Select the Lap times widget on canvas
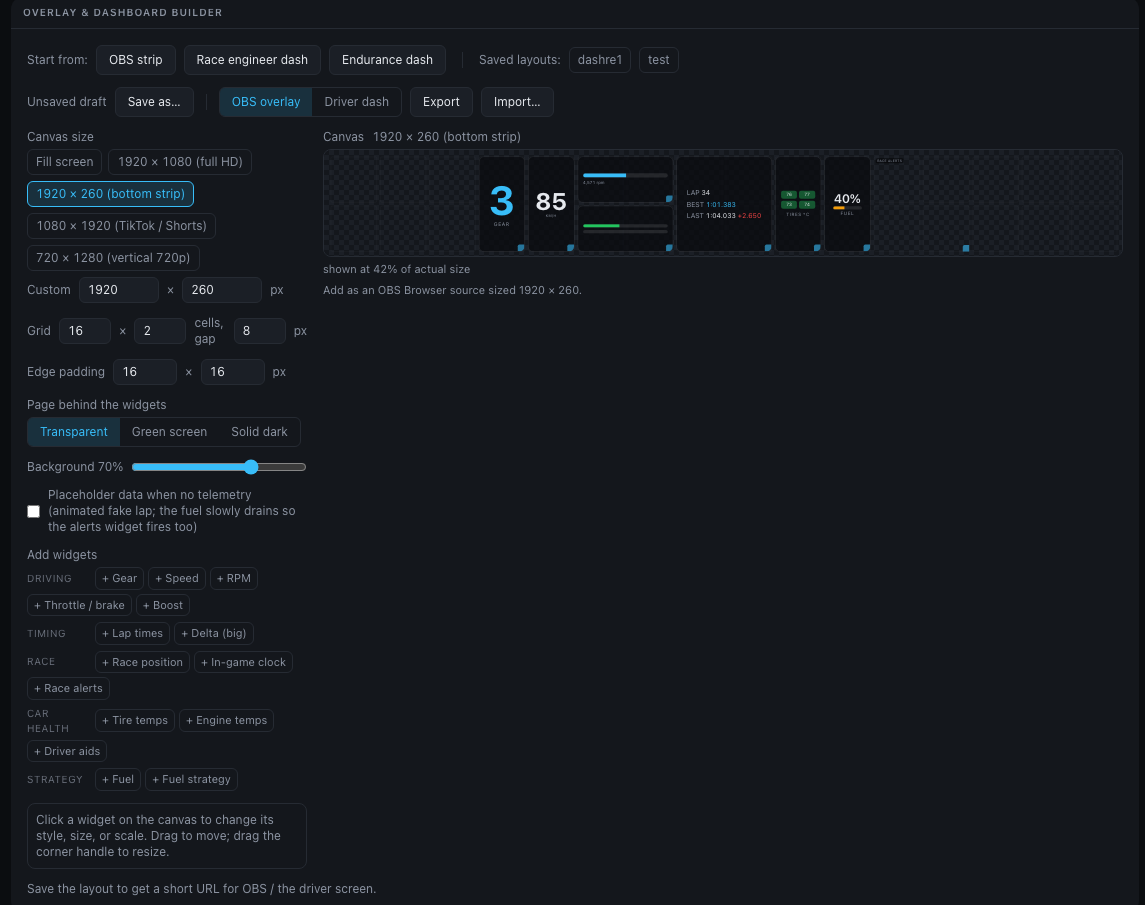 tap(724, 204)
